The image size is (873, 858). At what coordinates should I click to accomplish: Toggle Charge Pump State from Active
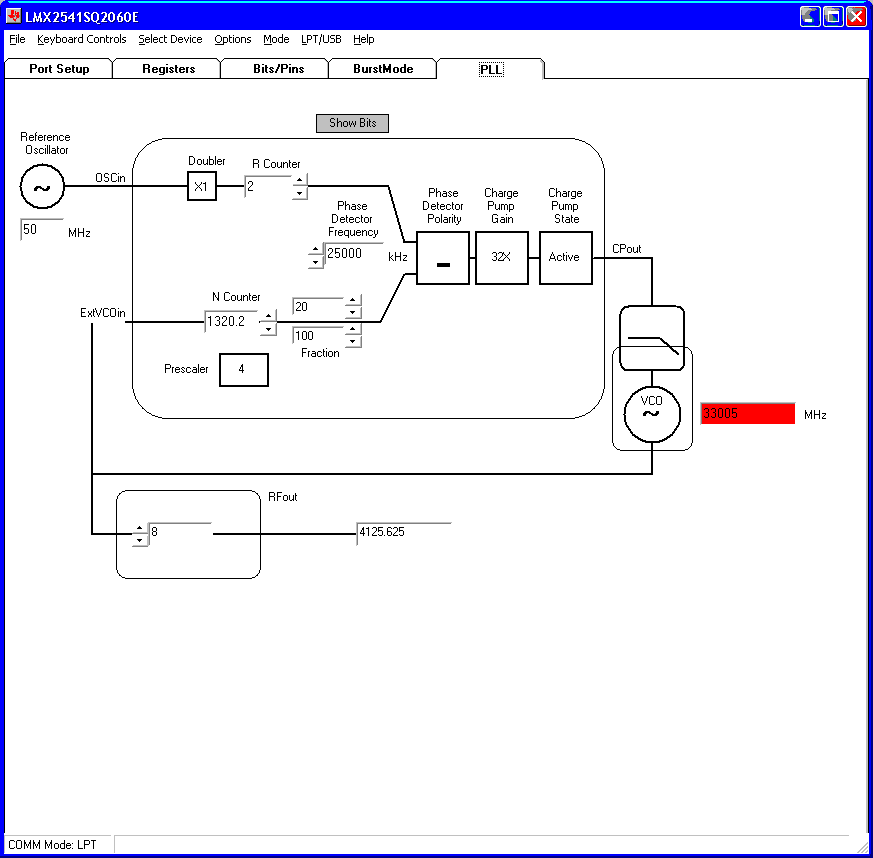(x=565, y=257)
